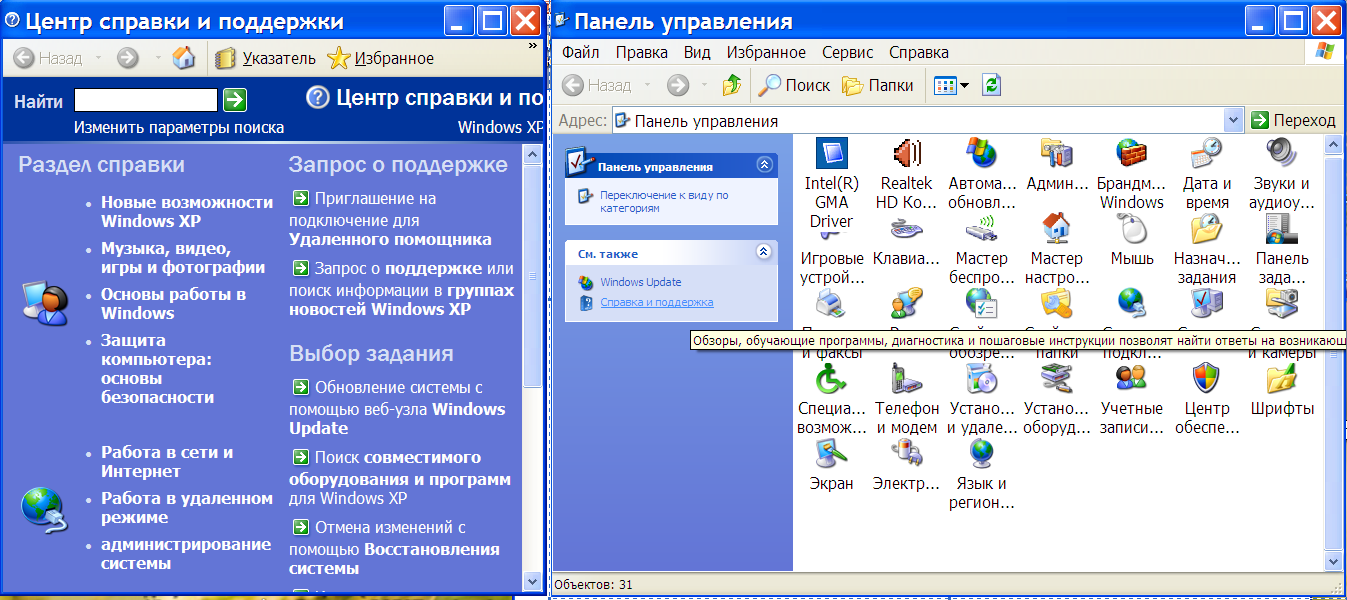Open User Accounts (Учетные записи) icon
The height and width of the screenshot is (600, 1347).
point(1132,379)
